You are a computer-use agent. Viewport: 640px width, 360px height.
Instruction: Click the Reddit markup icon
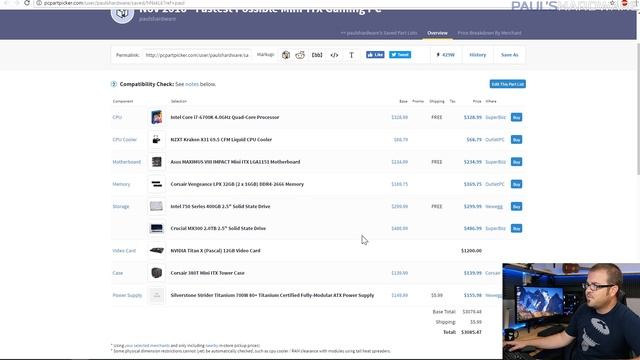[x=300, y=55]
